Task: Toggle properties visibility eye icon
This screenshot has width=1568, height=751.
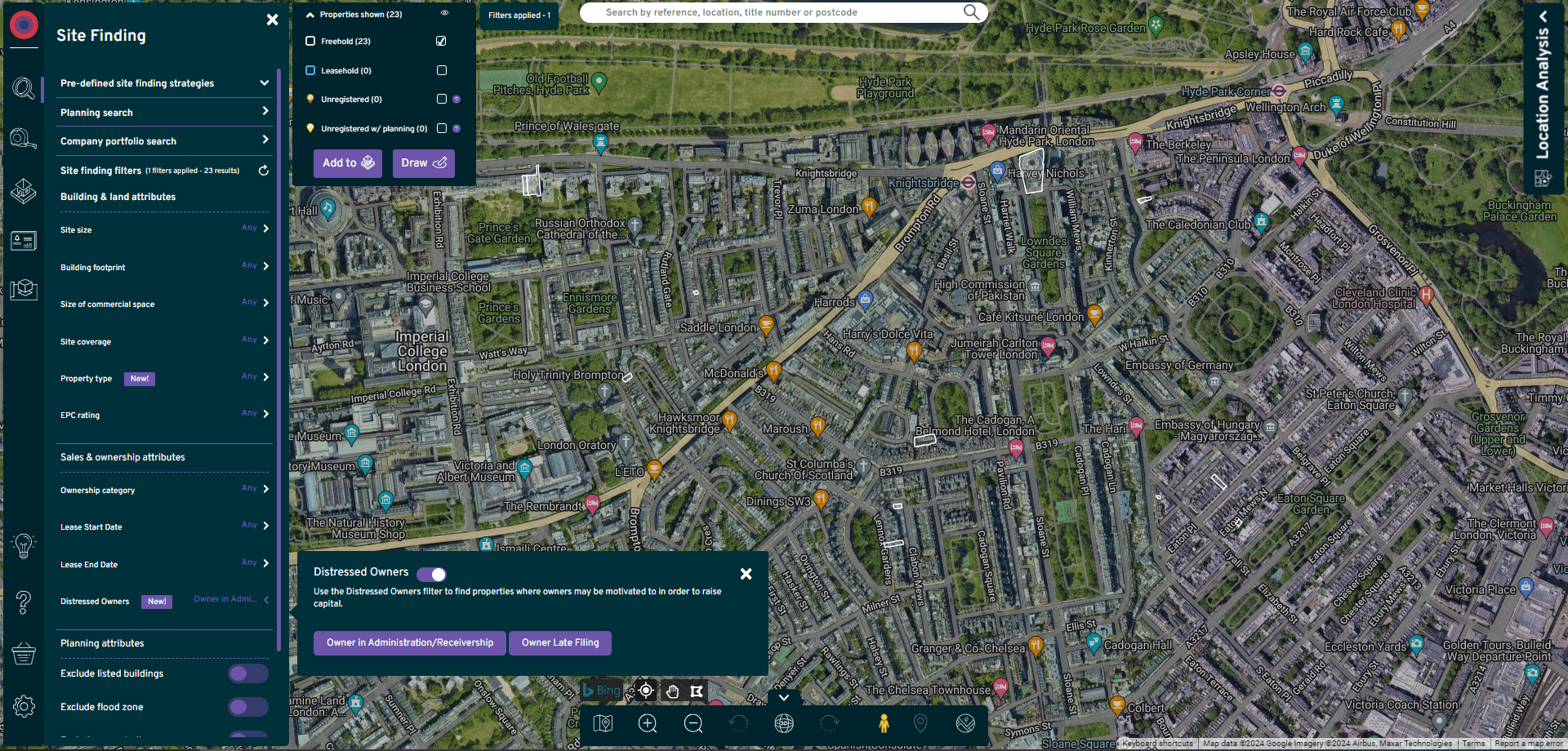Action: pos(445,13)
